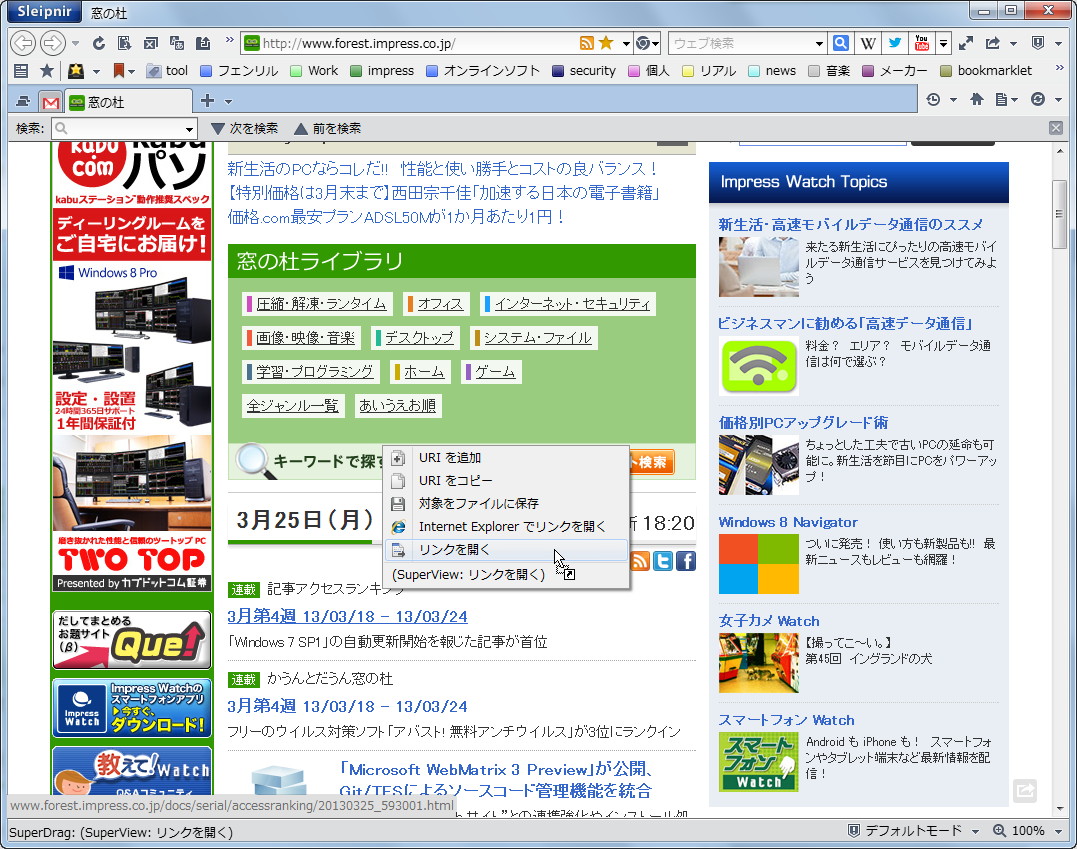Open the 'デスクトップ' library link

tap(419, 337)
